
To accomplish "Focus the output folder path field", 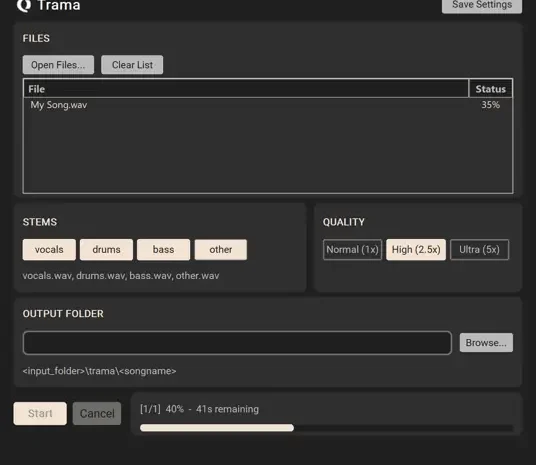I will pyautogui.click(x=237, y=343).
